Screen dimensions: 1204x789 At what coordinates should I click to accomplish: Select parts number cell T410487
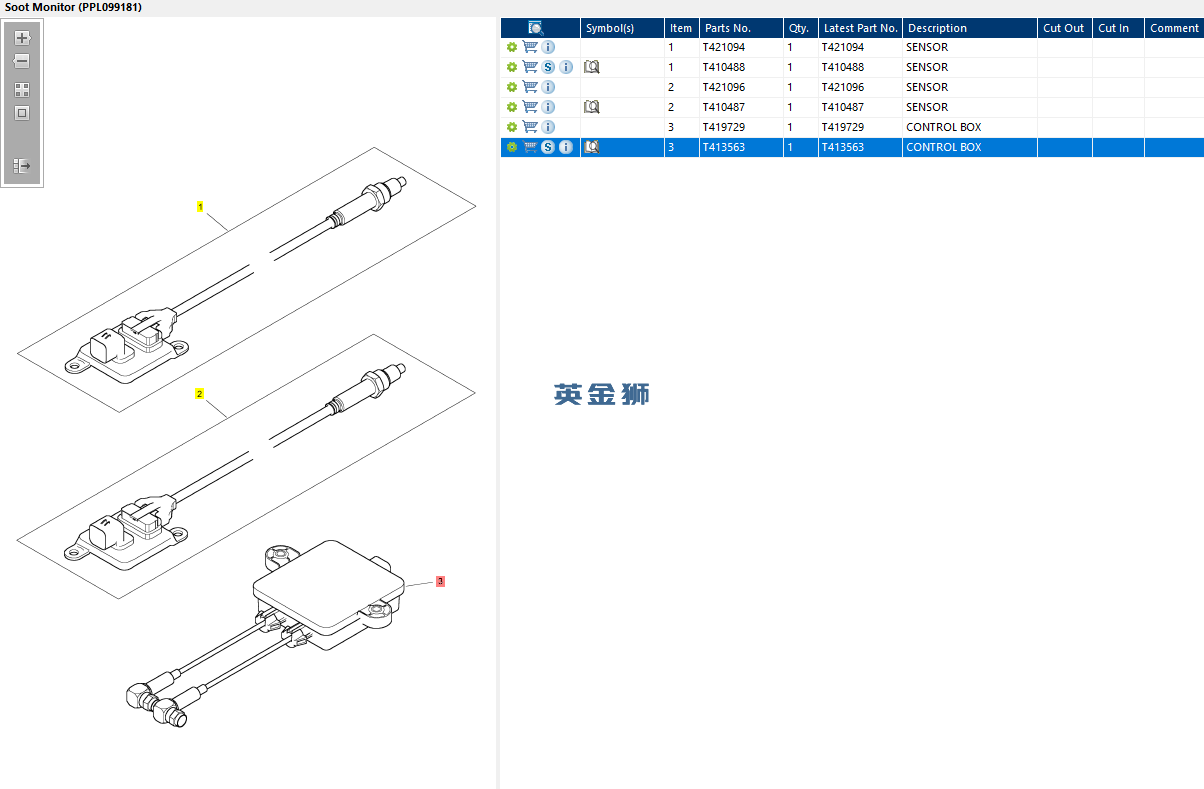pos(741,107)
